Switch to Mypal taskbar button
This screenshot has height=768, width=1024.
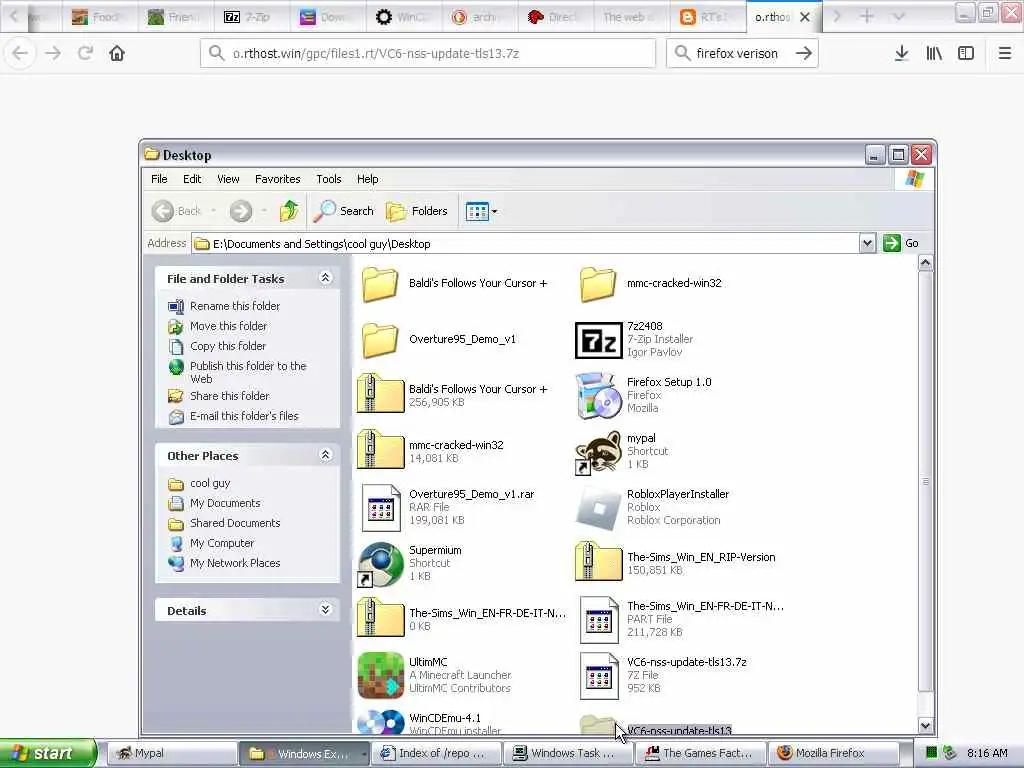tap(171, 754)
